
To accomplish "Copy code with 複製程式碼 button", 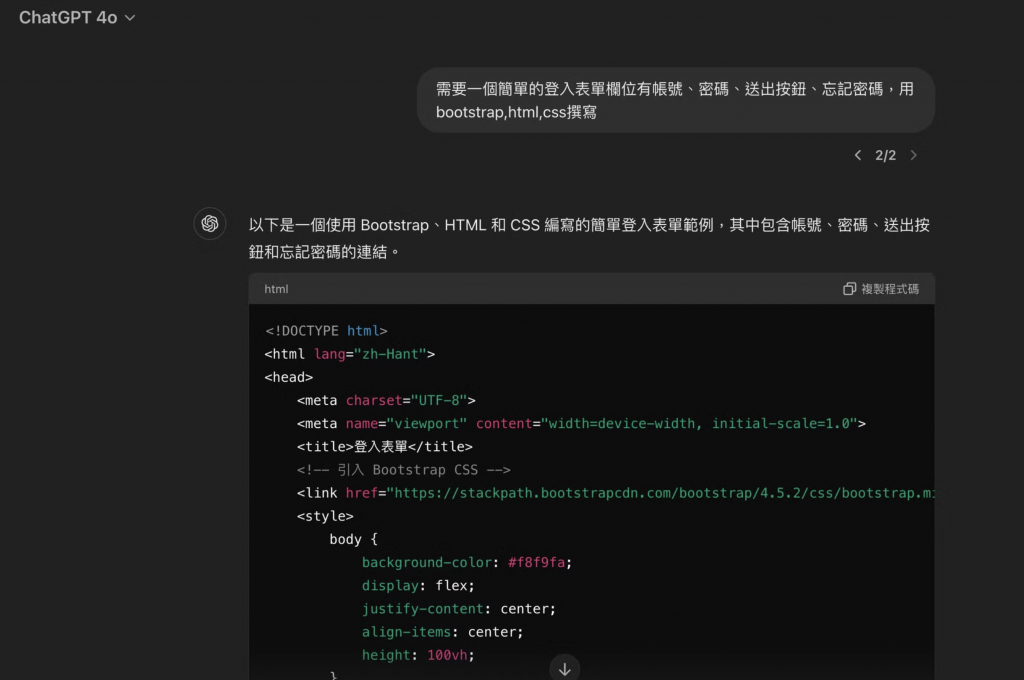I will click(x=881, y=289).
